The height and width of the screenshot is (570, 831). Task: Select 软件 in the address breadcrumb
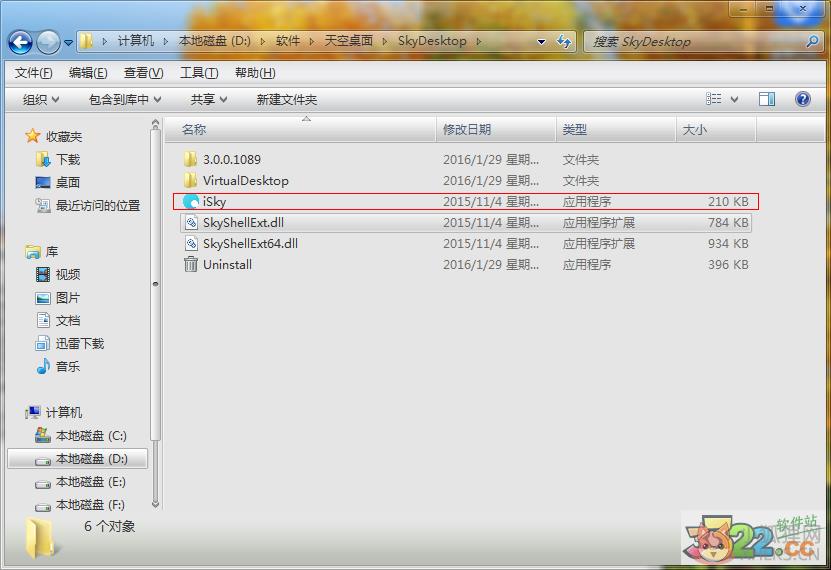coord(288,41)
